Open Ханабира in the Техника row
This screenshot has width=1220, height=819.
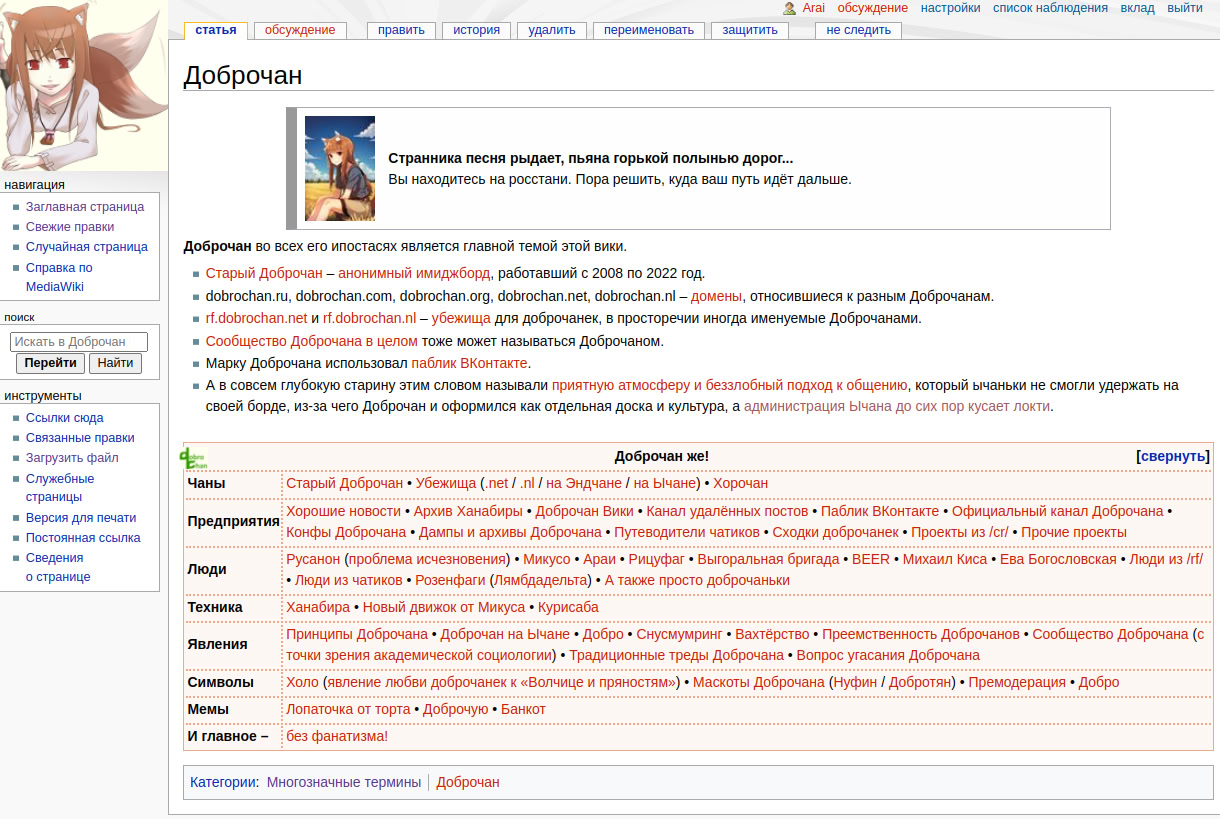[x=318, y=607]
